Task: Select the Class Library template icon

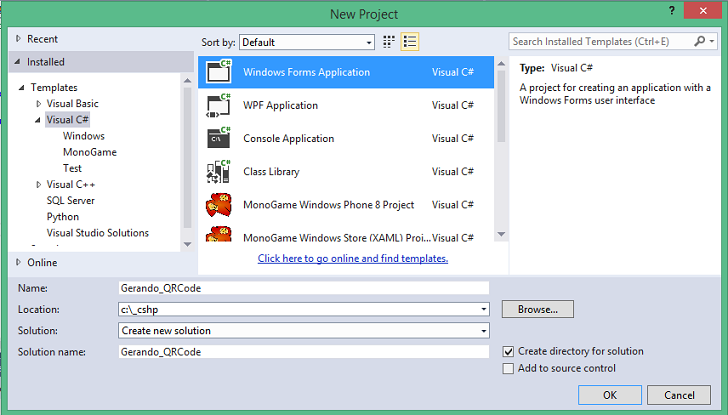Action: [219, 171]
